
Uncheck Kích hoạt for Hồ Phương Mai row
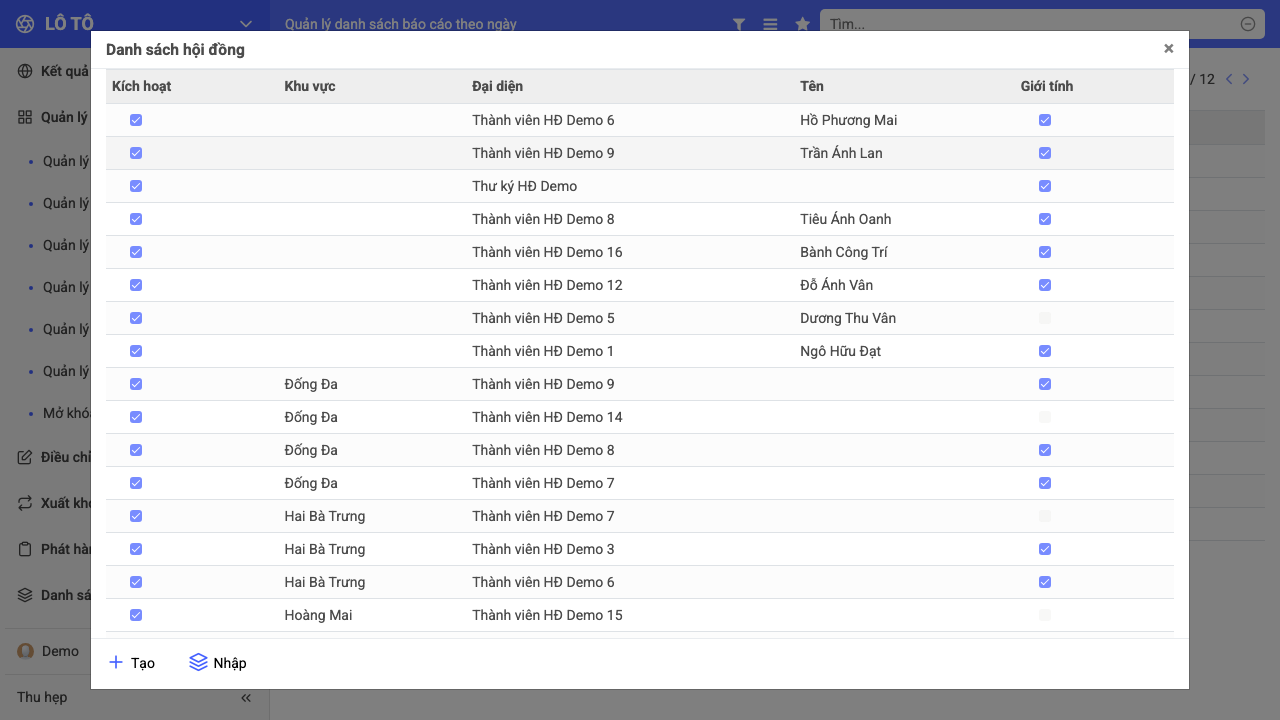click(136, 120)
